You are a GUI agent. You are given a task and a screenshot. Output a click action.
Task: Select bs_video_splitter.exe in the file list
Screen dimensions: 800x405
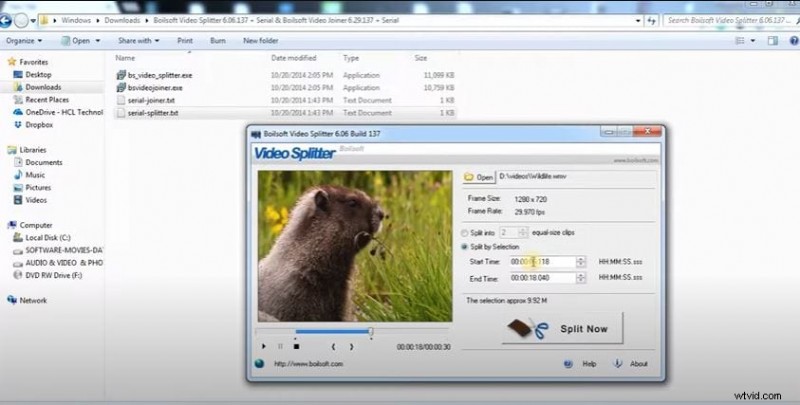160,75
